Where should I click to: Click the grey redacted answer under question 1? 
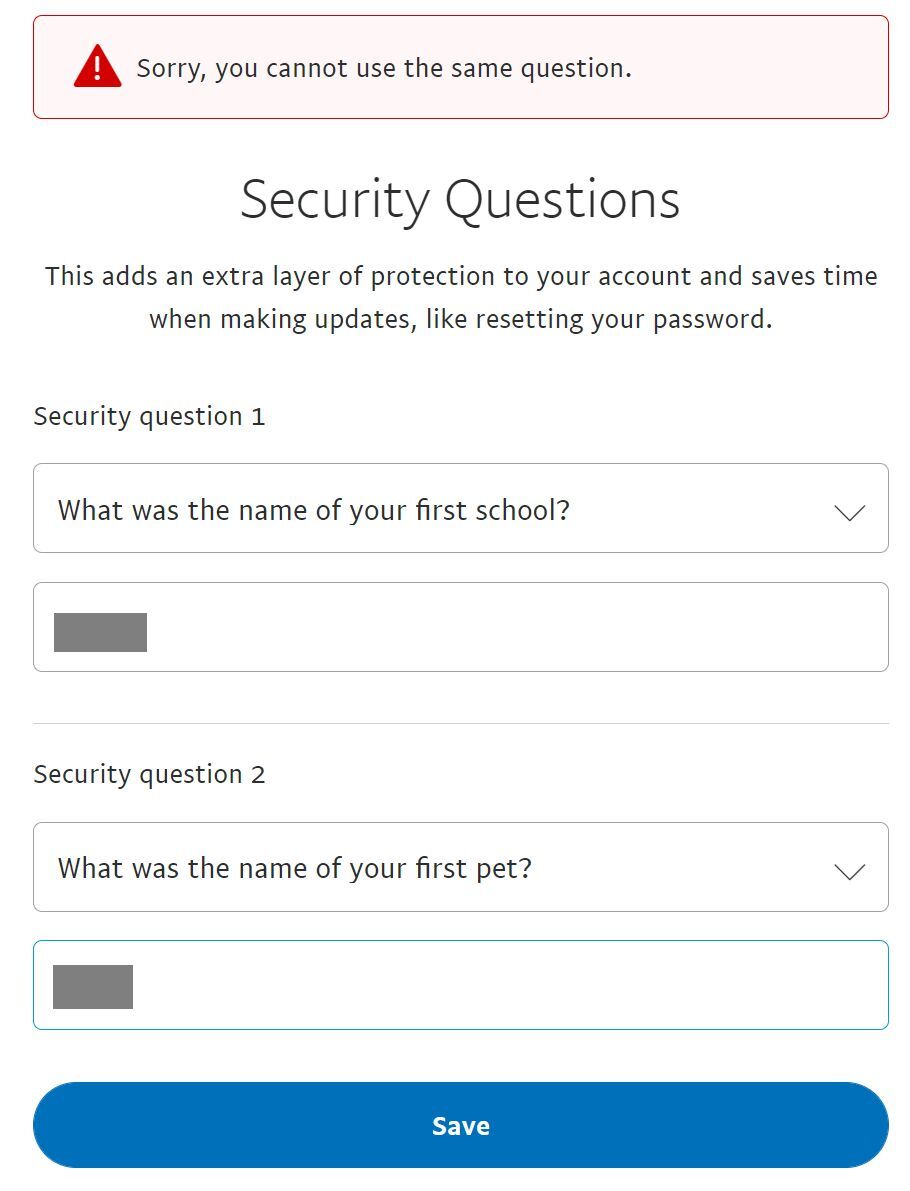pyautogui.click(x=100, y=632)
